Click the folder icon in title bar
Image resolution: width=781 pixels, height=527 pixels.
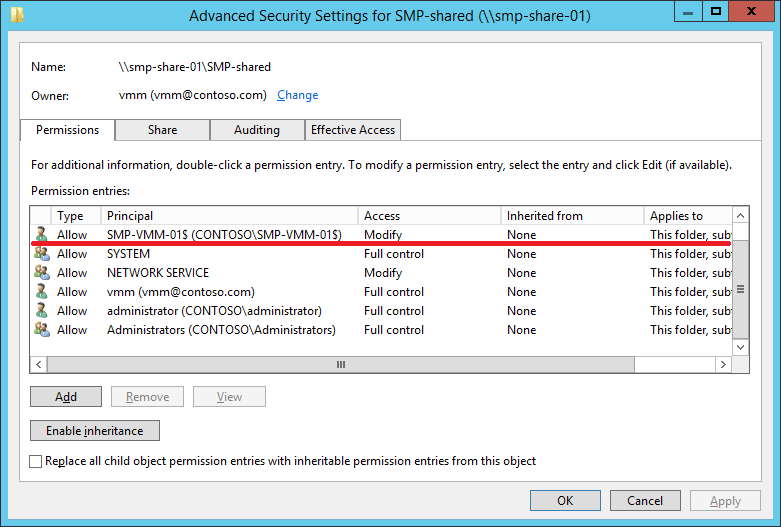coord(17,14)
